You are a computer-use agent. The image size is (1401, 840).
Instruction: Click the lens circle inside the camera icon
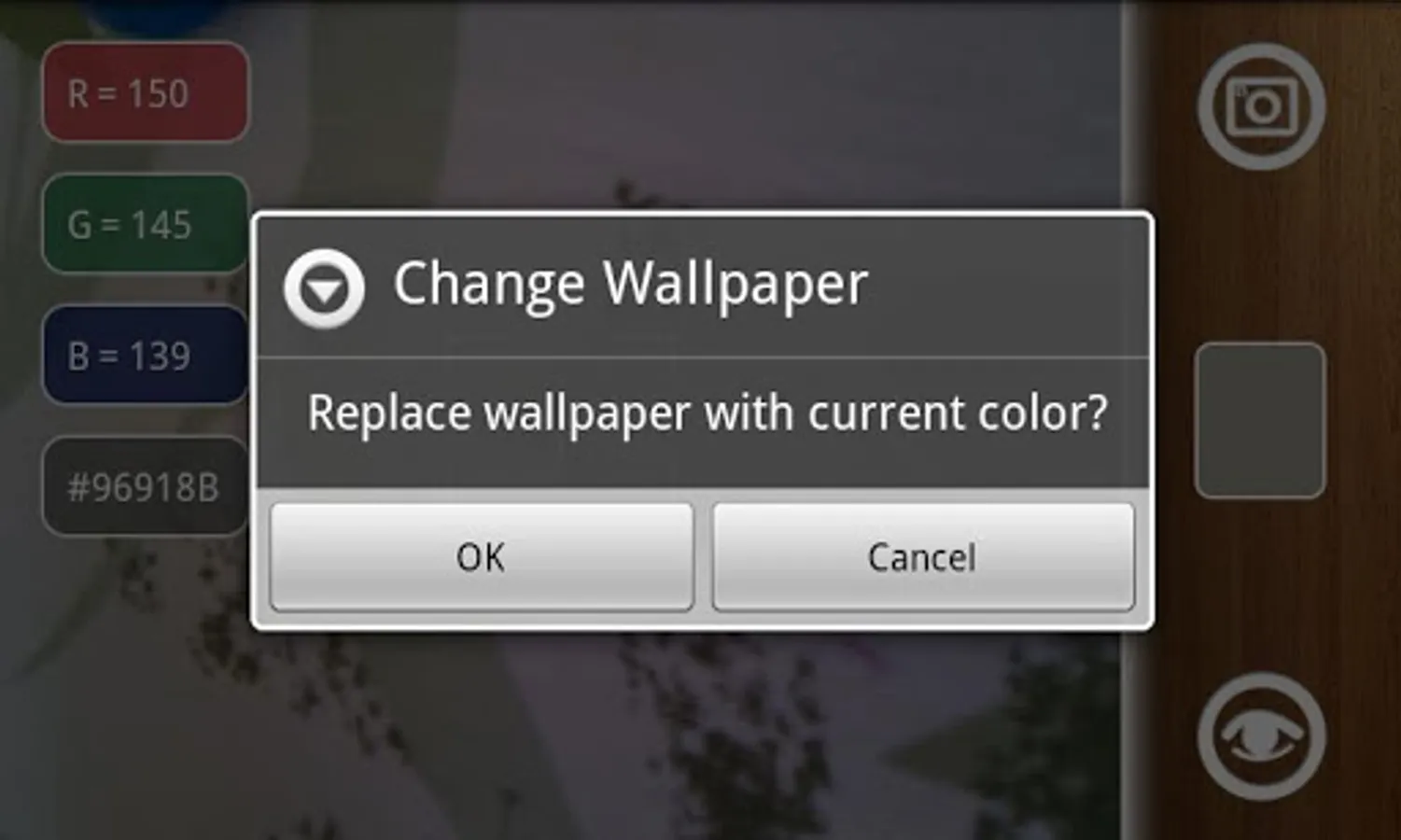coord(1263,108)
